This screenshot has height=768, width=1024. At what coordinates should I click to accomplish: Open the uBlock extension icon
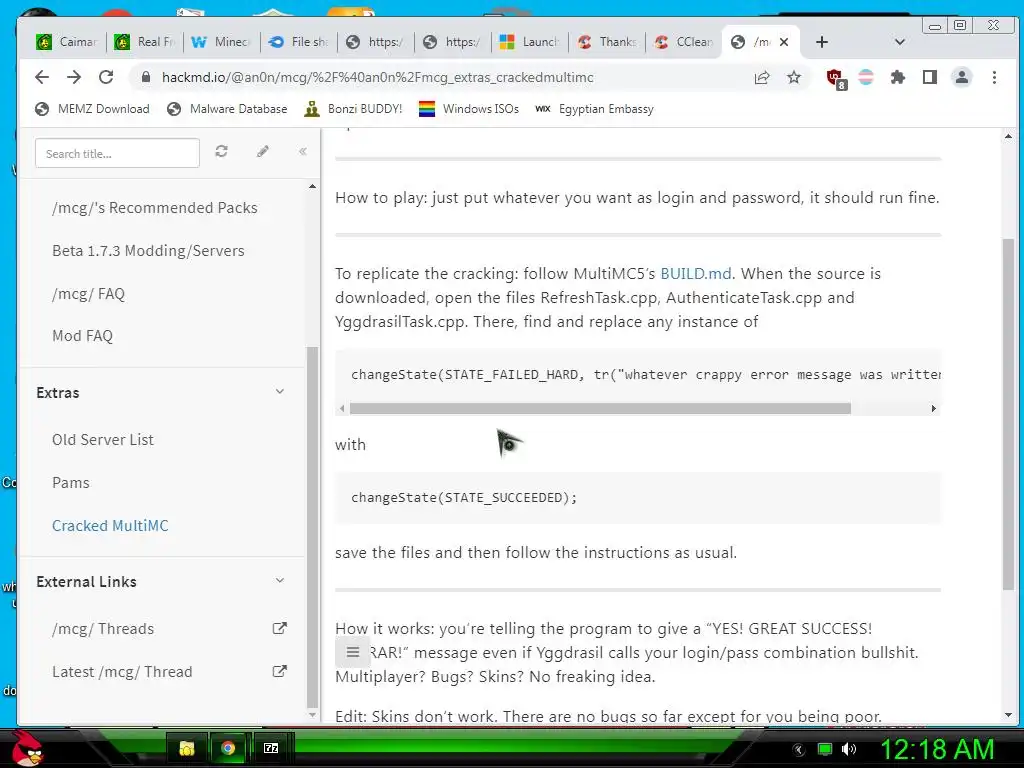click(x=835, y=79)
